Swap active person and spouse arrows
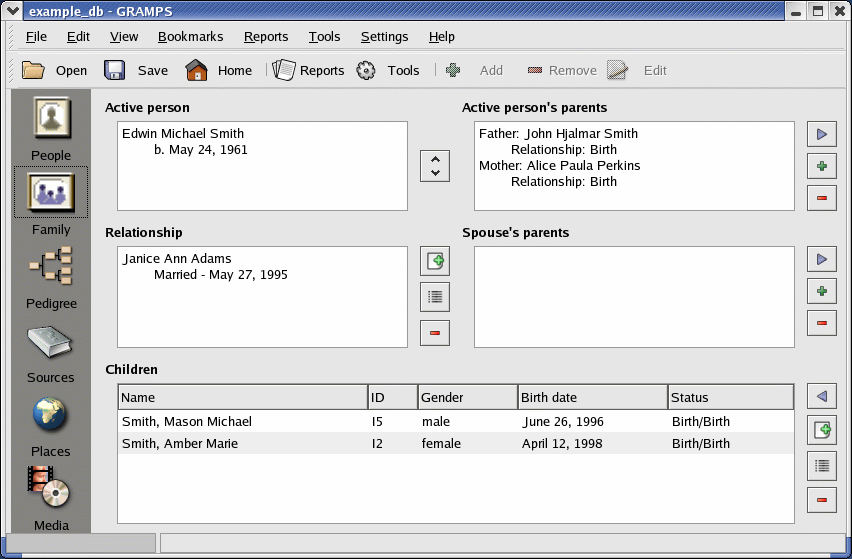 [x=435, y=166]
